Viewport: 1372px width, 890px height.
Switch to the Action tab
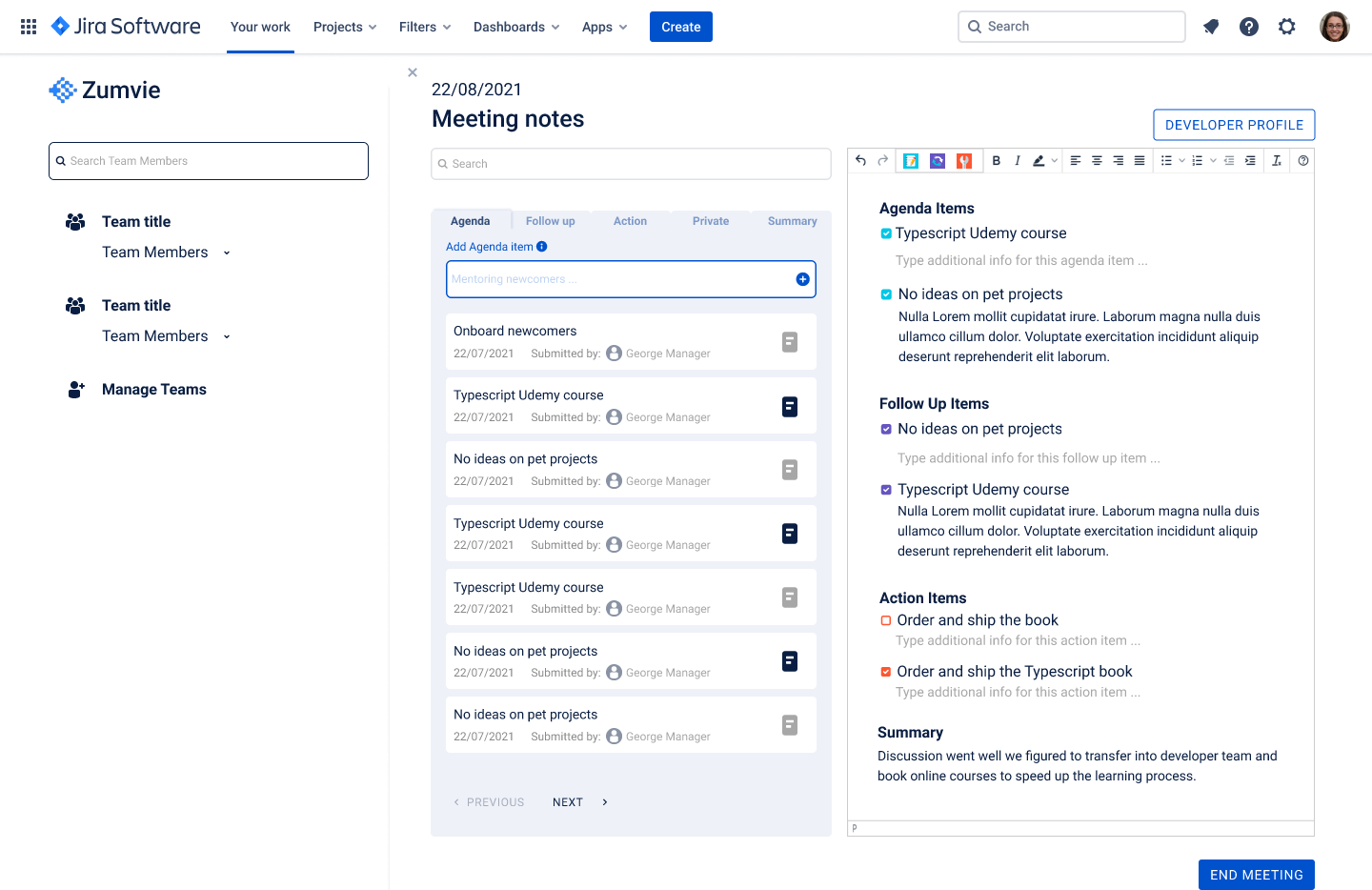(x=630, y=221)
